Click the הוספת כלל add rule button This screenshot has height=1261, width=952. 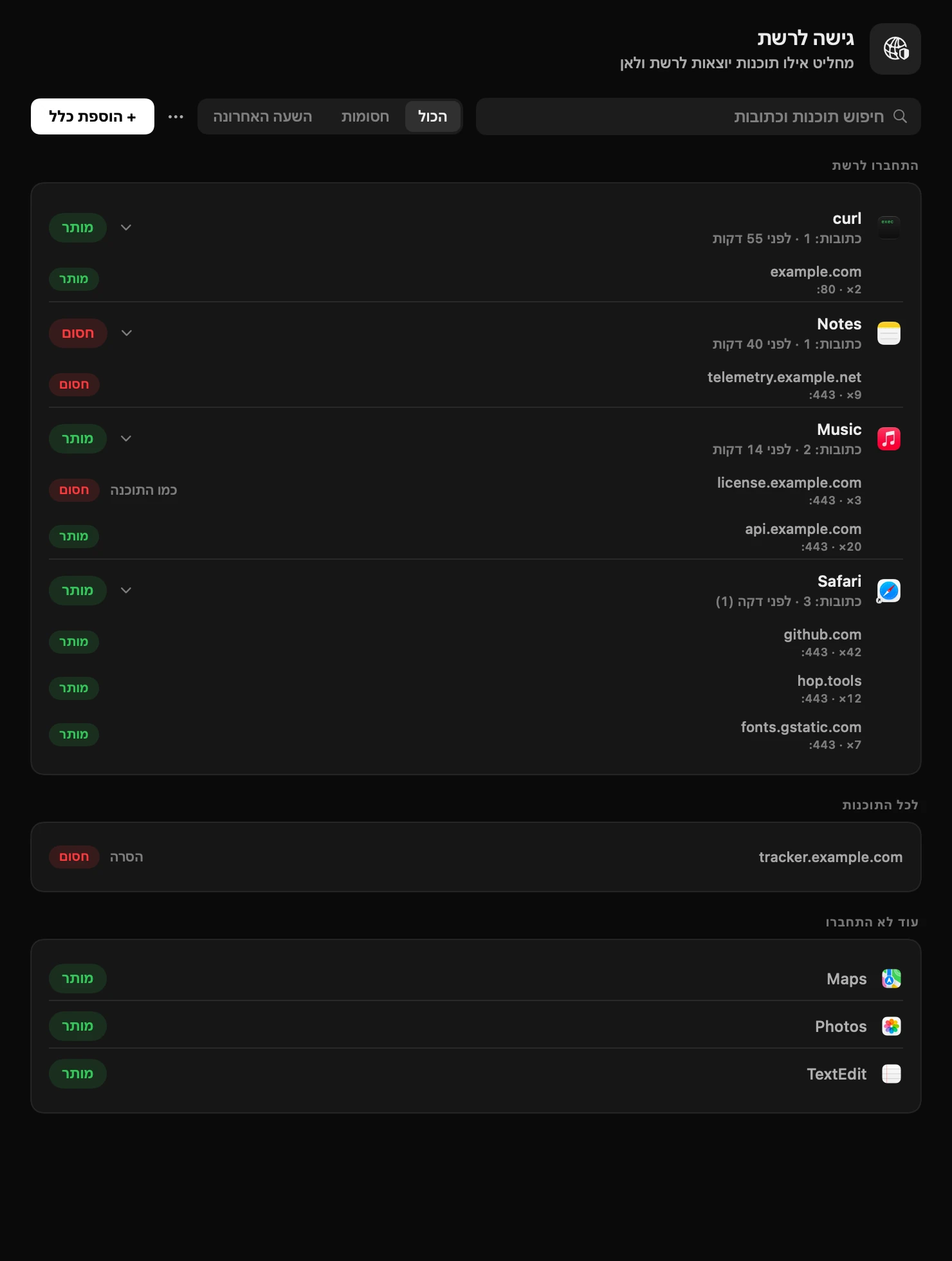[x=93, y=116]
